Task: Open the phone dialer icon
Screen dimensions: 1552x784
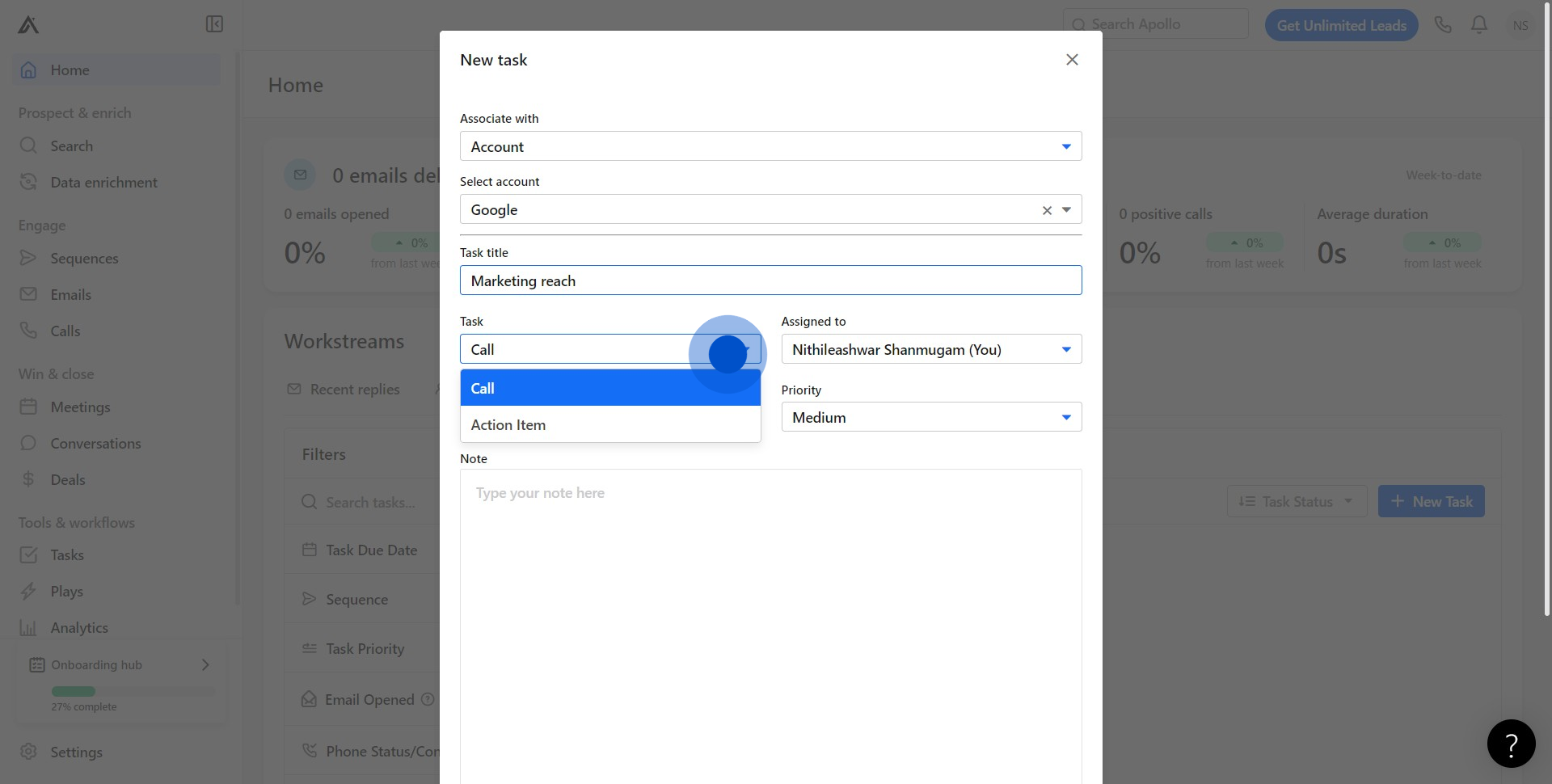Action: point(1443,25)
